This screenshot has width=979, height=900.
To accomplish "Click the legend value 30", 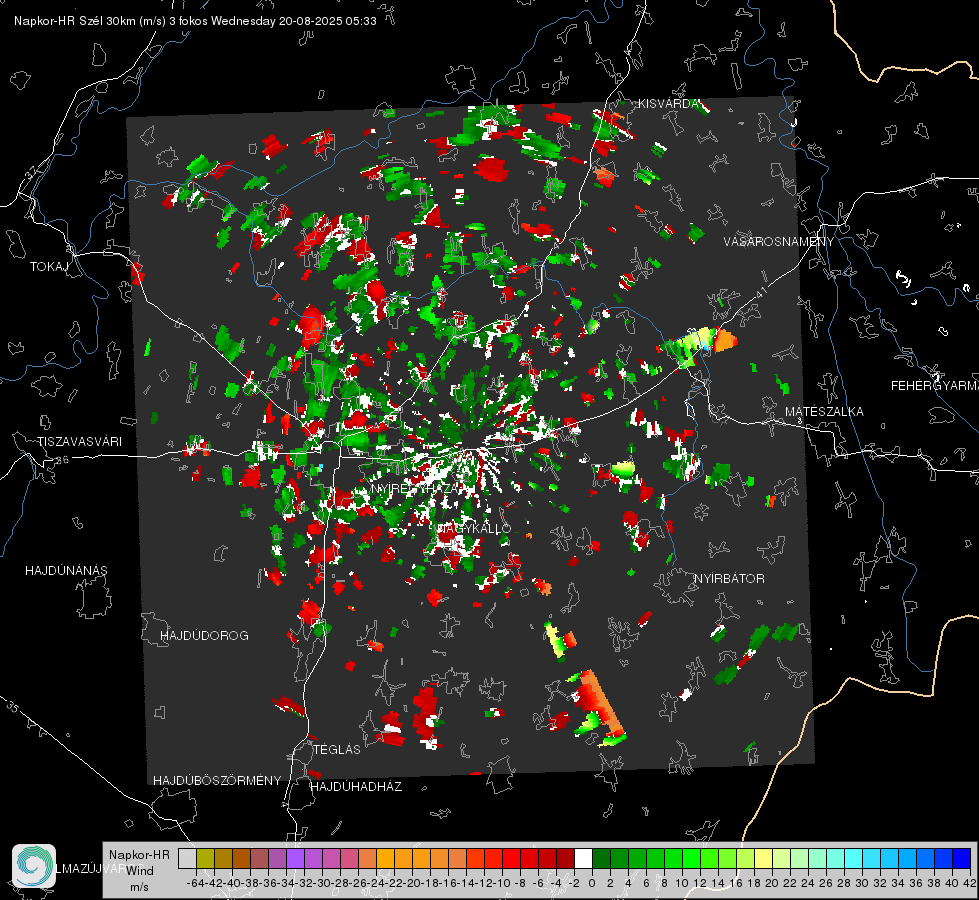I will 862,883.
